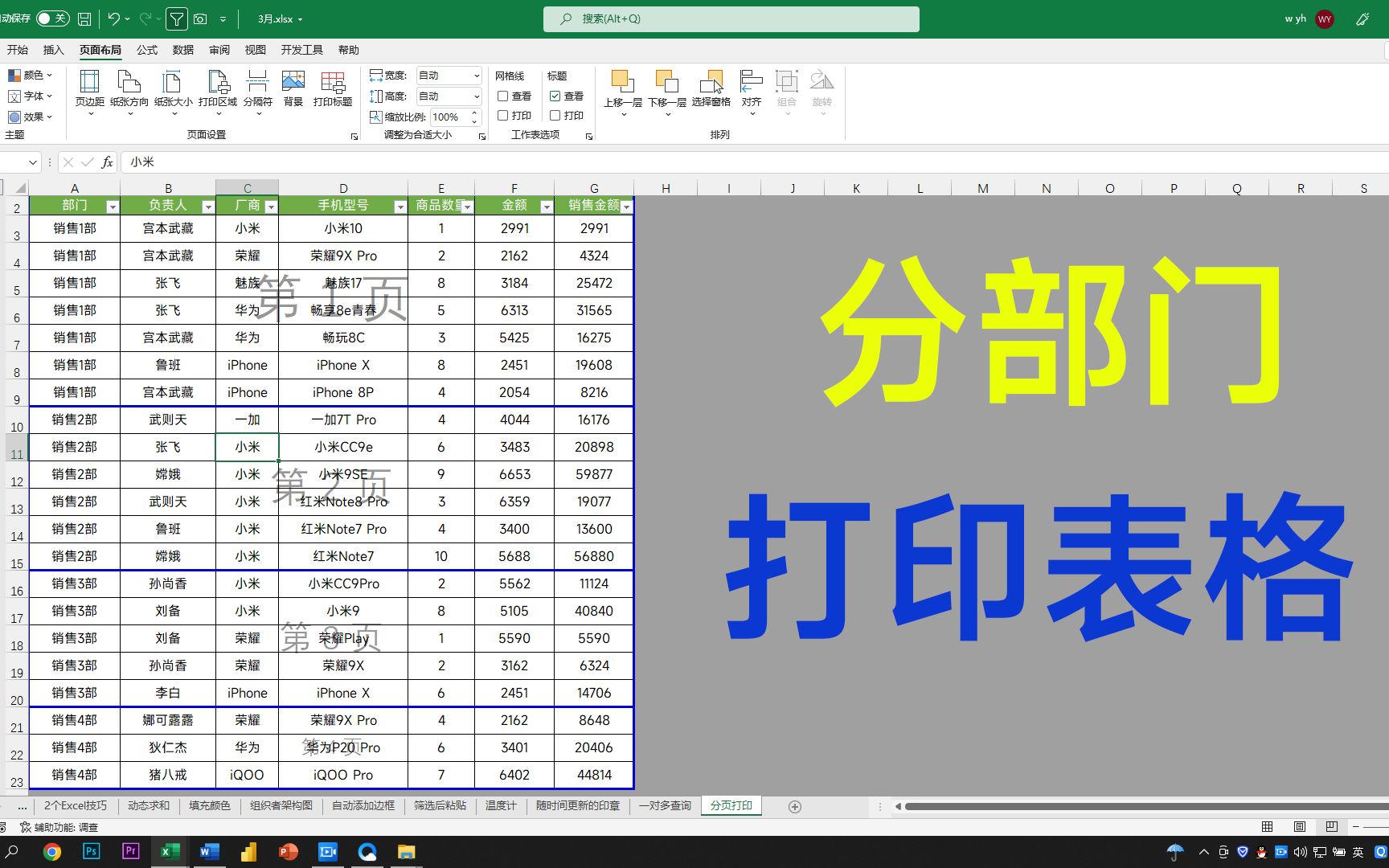Click the Select All corner button
This screenshot has width=1389, height=868.
pos(20,188)
